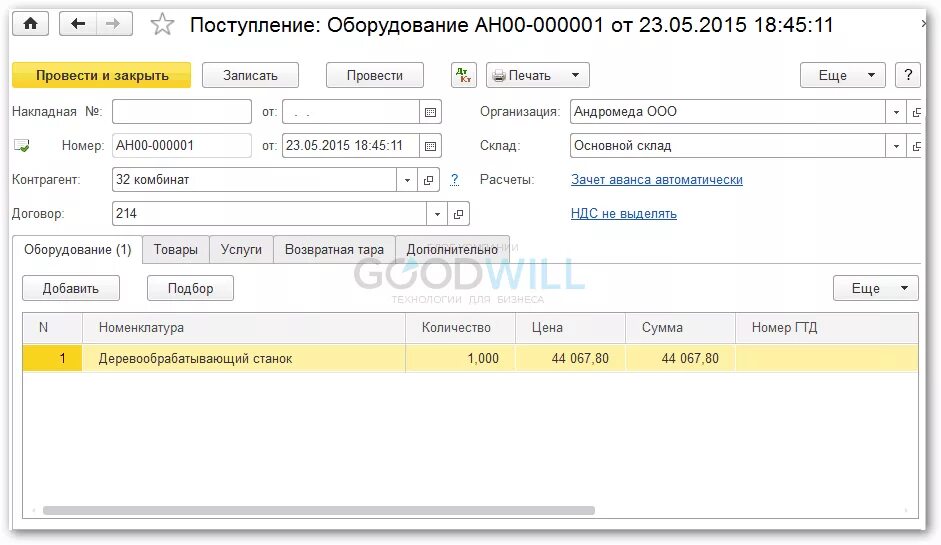Click Склад field Основной склад
Viewport: 941px width, 545px height.
pyautogui.click(x=728, y=146)
